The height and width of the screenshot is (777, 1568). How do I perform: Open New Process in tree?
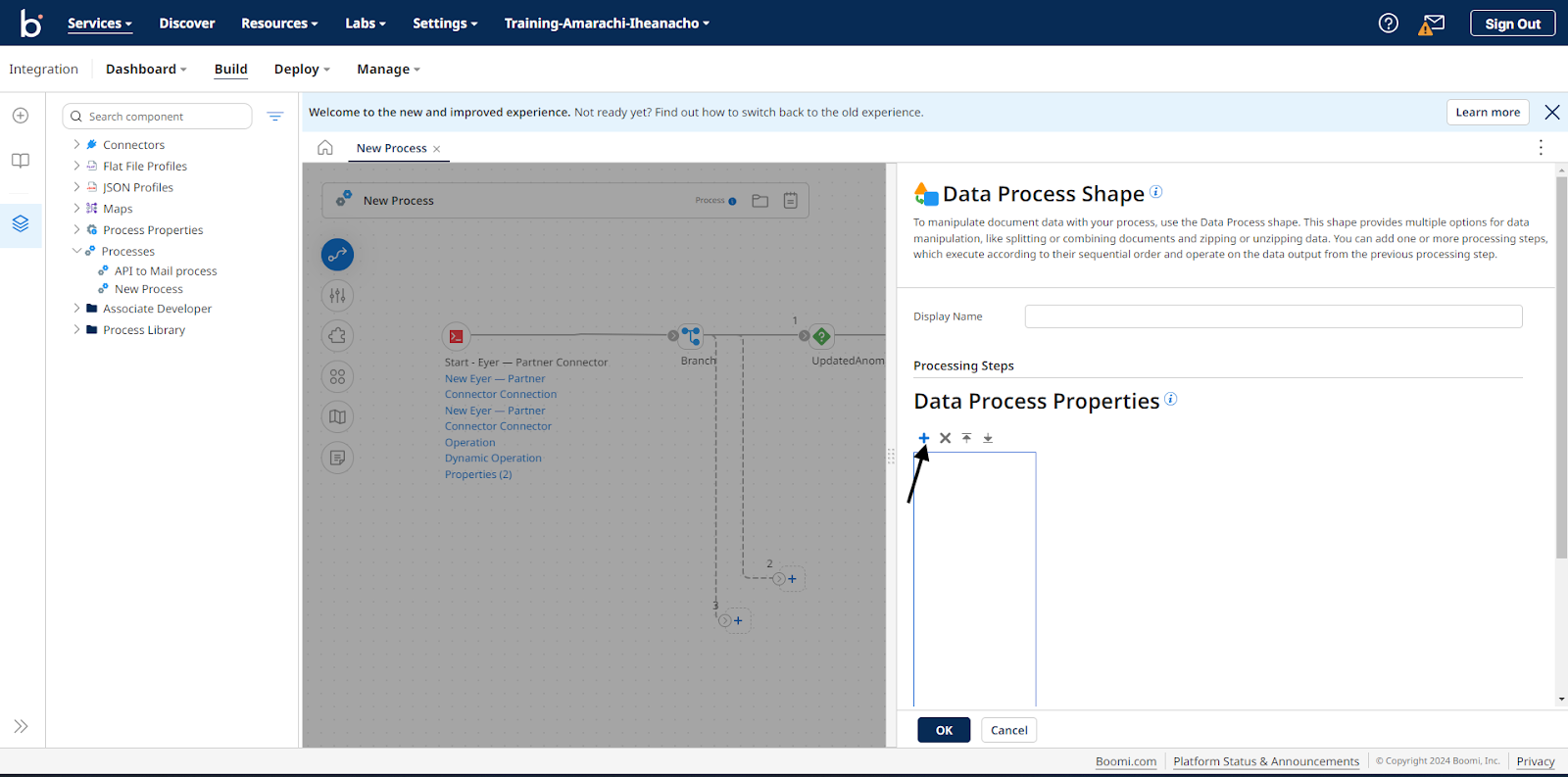pyautogui.click(x=149, y=289)
